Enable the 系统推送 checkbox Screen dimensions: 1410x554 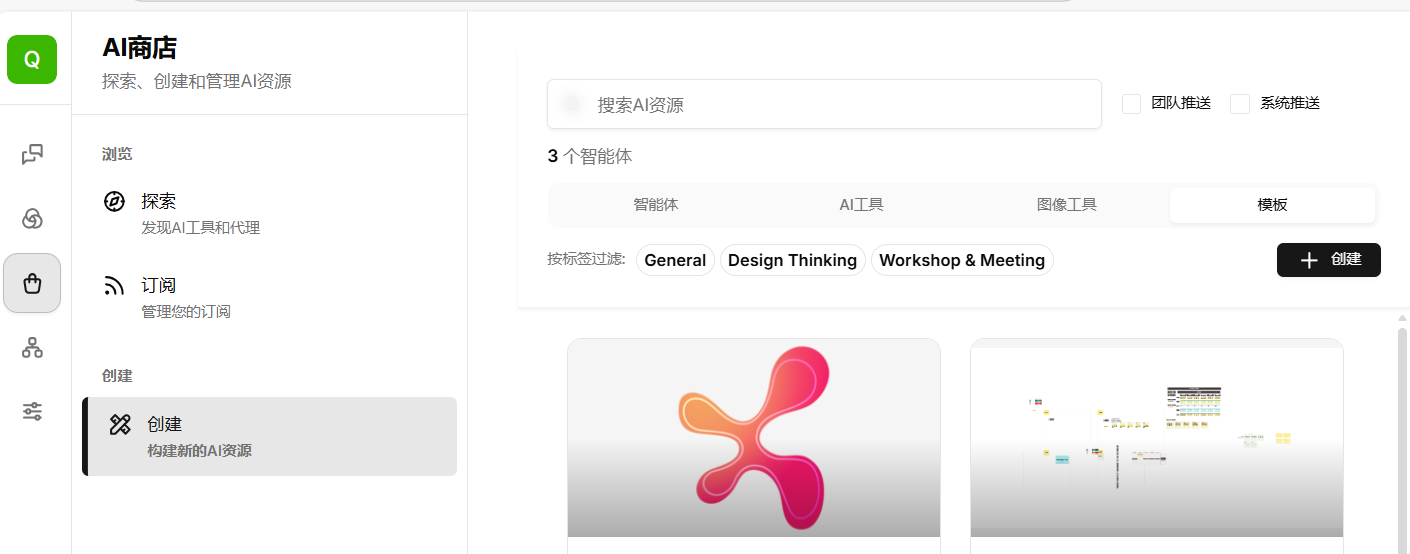tap(1240, 104)
